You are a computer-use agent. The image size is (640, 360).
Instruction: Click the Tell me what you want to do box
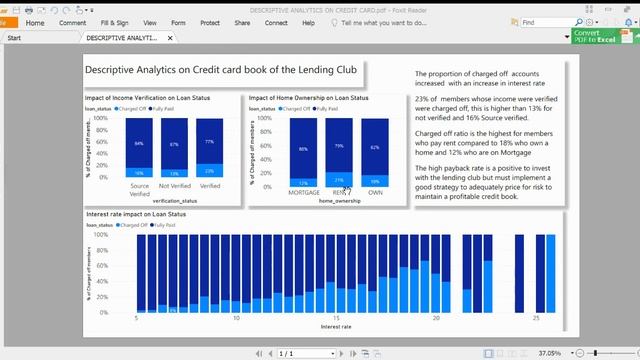click(x=384, y=23)
